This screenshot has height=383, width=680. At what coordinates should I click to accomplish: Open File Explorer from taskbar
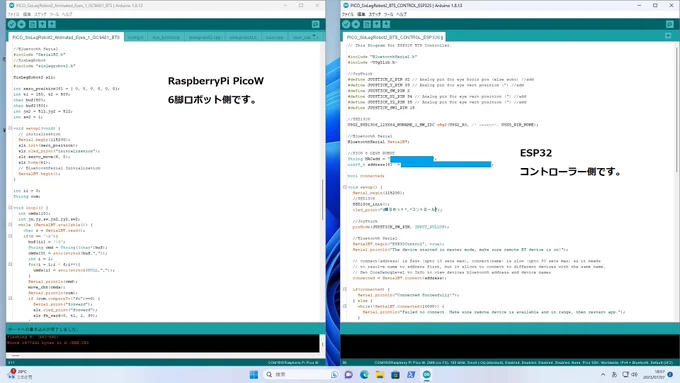(x=380, y=374)
